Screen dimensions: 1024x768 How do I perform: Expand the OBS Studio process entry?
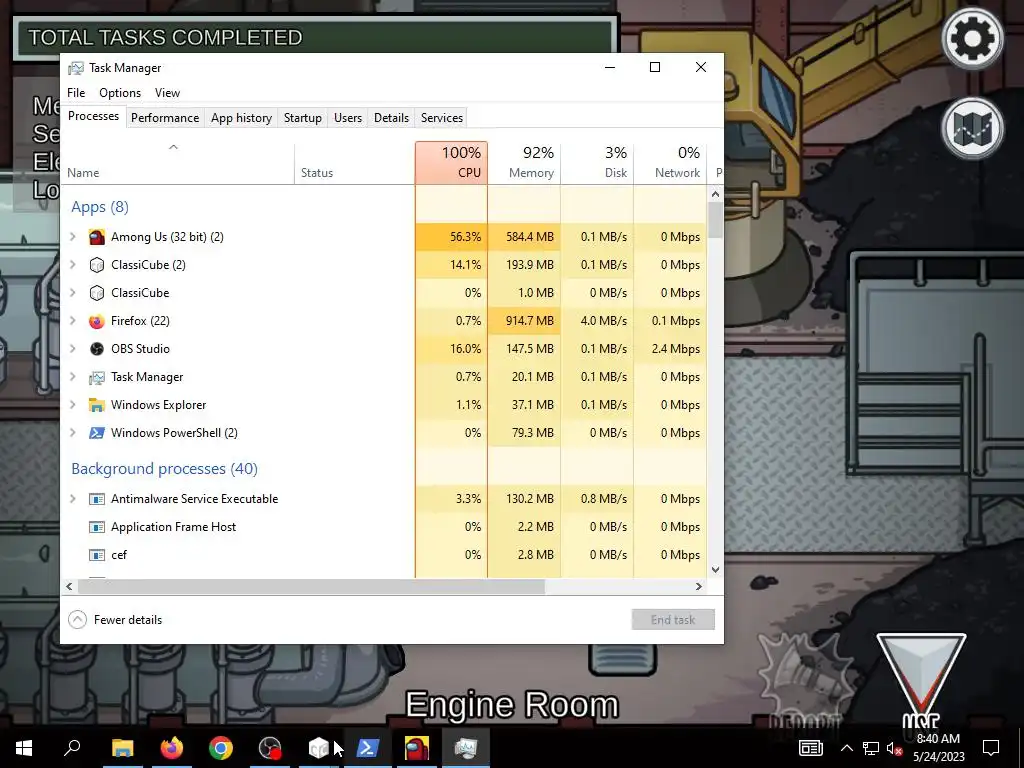(73, 349)
